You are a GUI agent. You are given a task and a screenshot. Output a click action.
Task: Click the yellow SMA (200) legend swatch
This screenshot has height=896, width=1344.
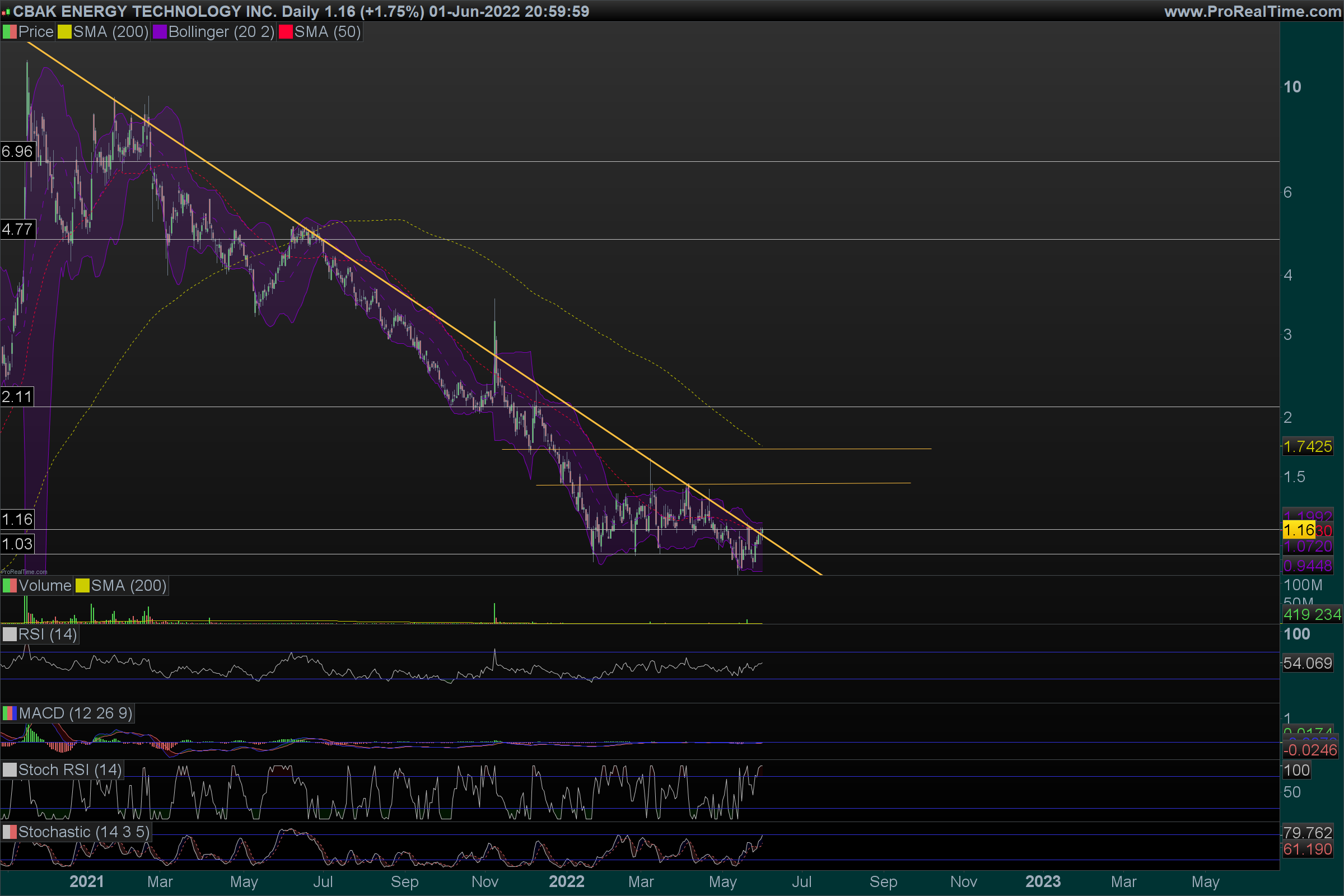point(64,32)
